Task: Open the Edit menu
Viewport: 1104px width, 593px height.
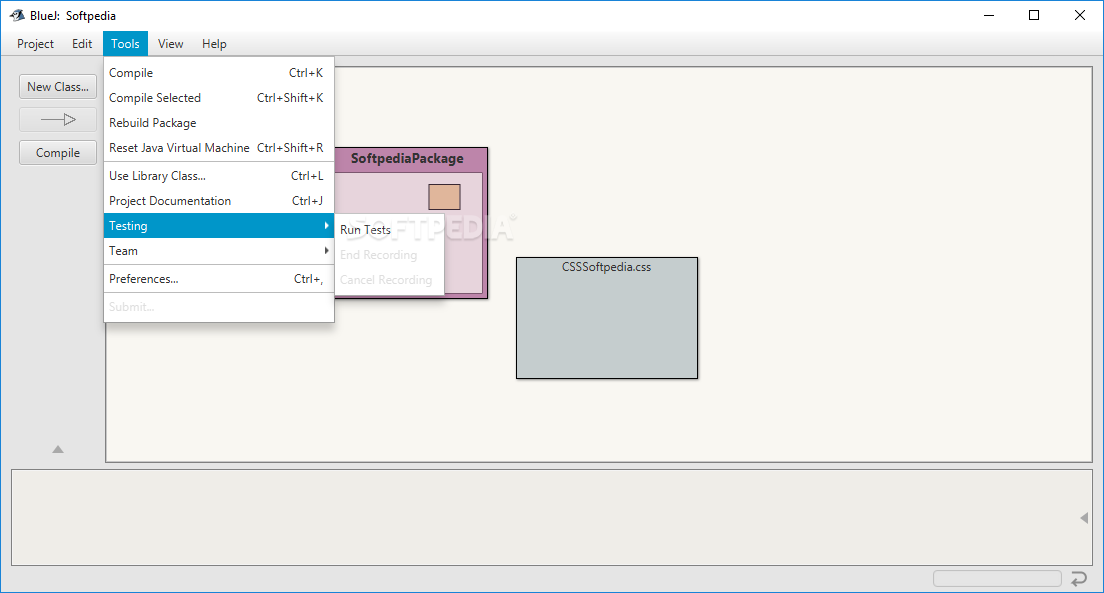Action: click(82, 44)
